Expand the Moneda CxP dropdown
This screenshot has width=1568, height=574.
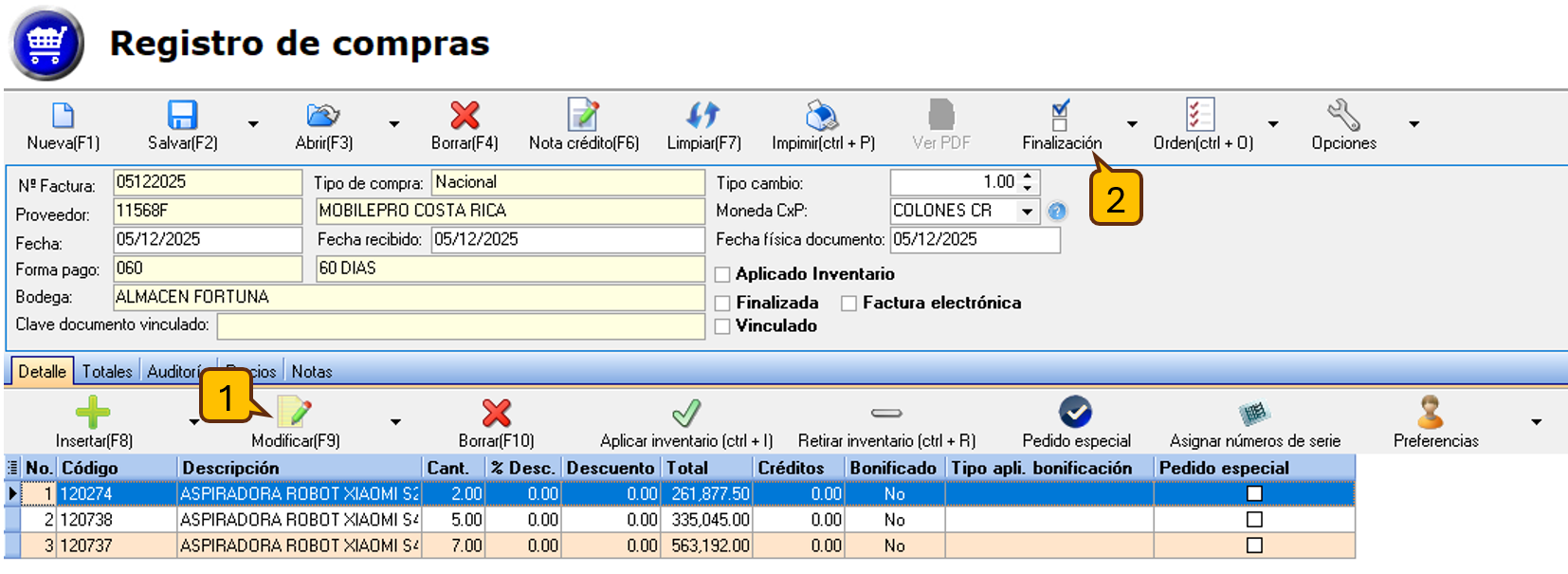pos(1027,212)
